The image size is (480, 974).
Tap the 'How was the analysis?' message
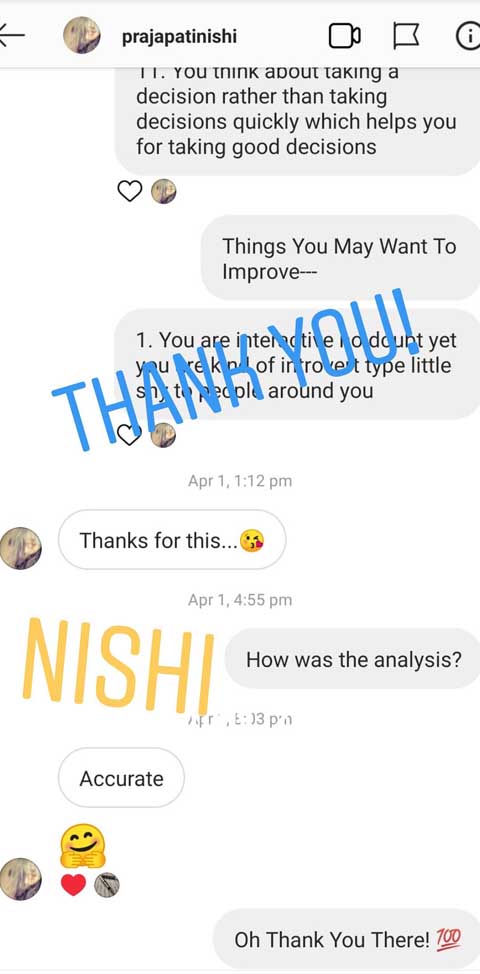coord(353,658)
